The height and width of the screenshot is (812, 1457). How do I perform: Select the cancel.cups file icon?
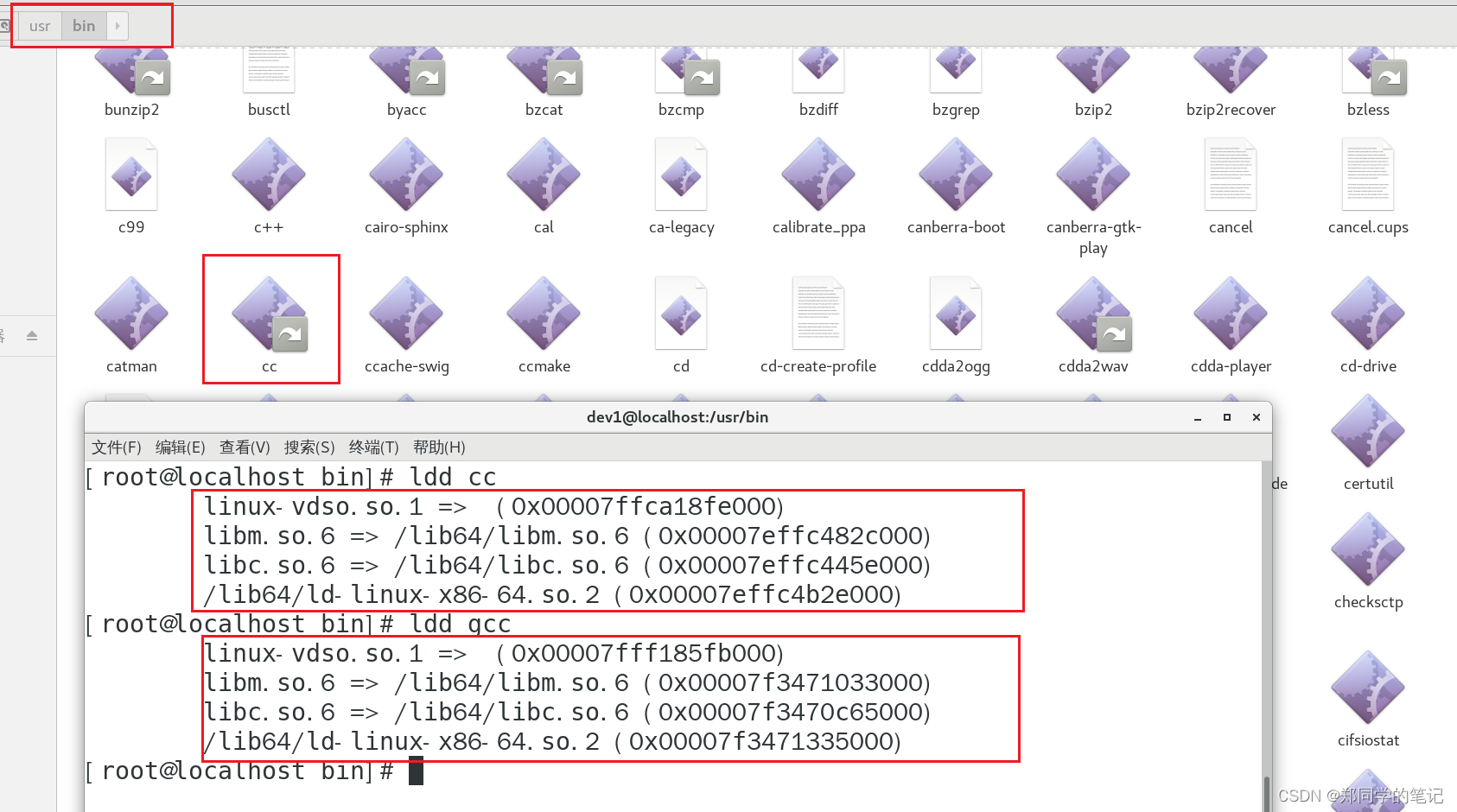coord(1368,174)
